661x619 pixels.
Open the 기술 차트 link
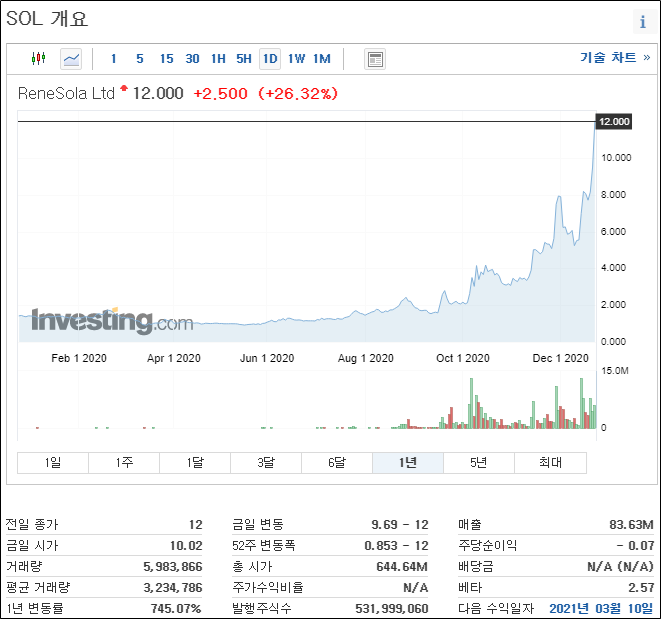[615, 57]
